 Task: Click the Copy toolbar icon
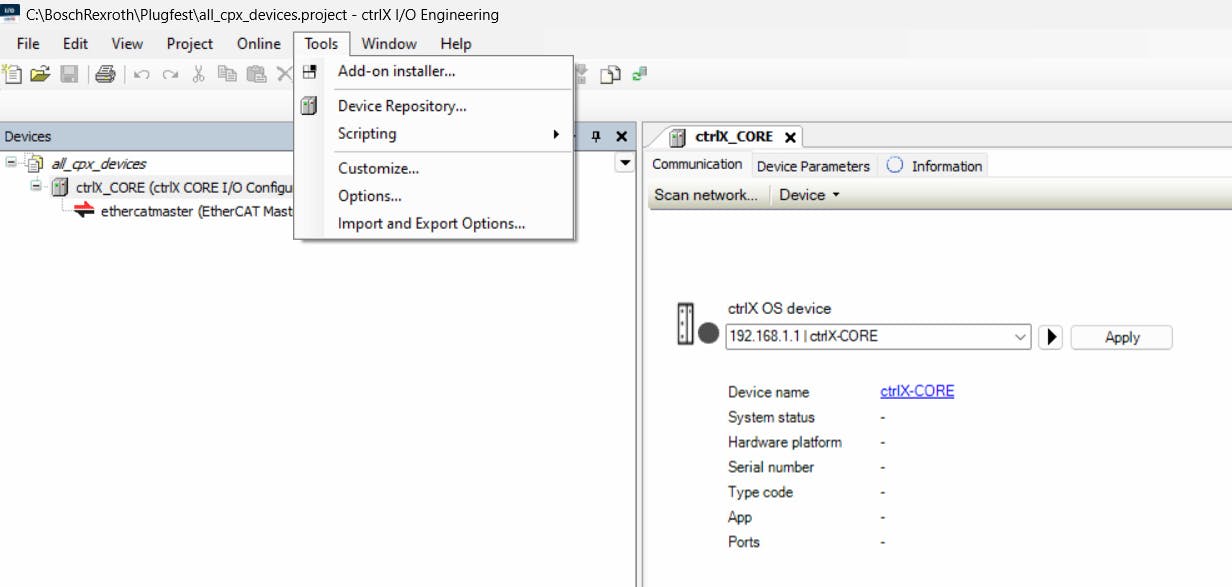[x=228, y=73]
